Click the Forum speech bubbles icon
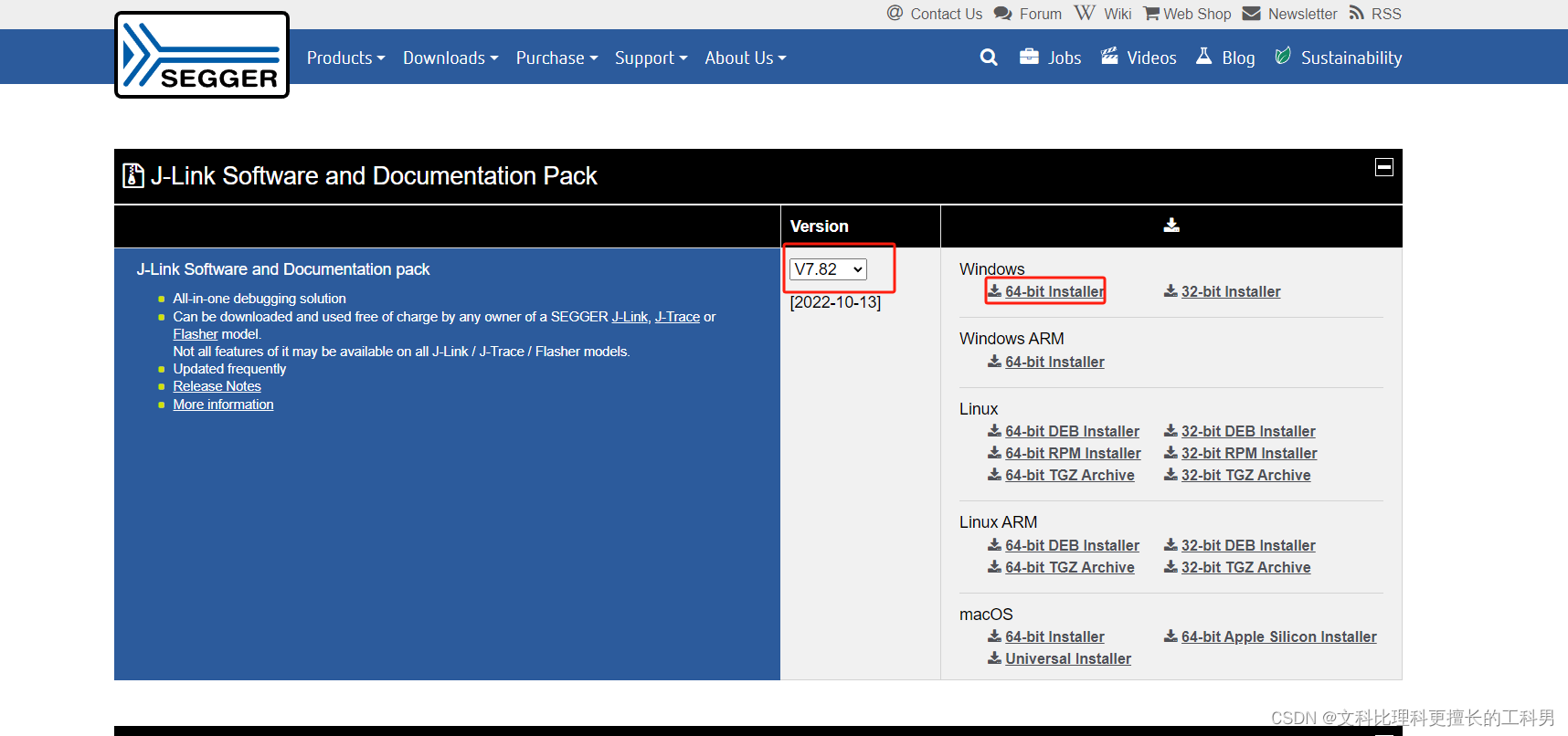This screenshot has width=1568, height=736. pos(1003,14)
